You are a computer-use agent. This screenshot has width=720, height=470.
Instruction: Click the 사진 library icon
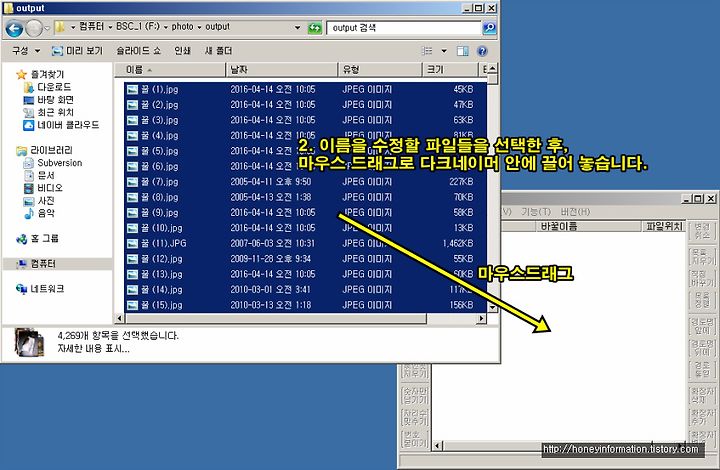tap(28, 201)
